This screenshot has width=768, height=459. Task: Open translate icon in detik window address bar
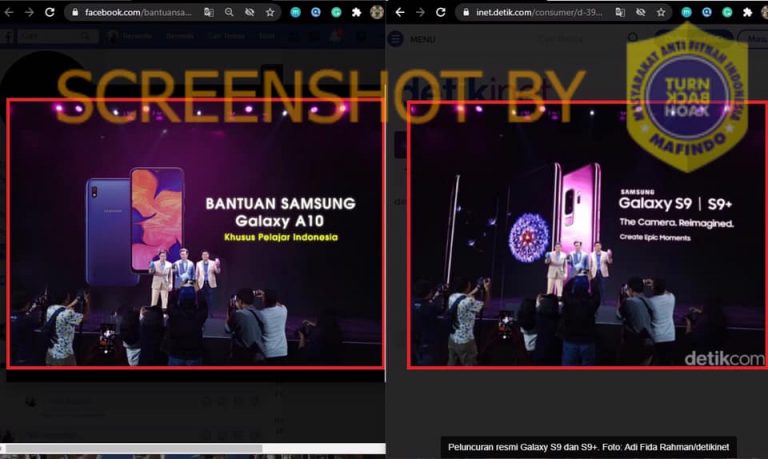pyautogui.click(x=620, y=12)
